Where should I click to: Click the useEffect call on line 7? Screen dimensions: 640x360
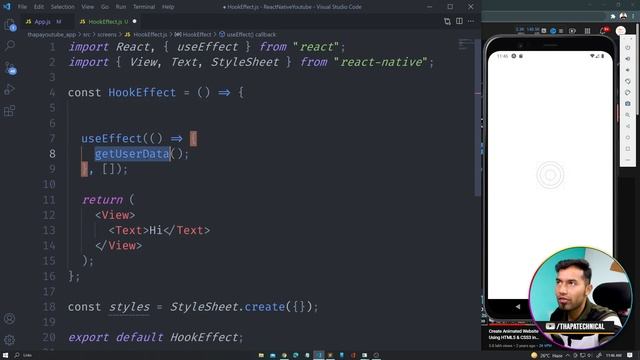click(x=111, y=138)
